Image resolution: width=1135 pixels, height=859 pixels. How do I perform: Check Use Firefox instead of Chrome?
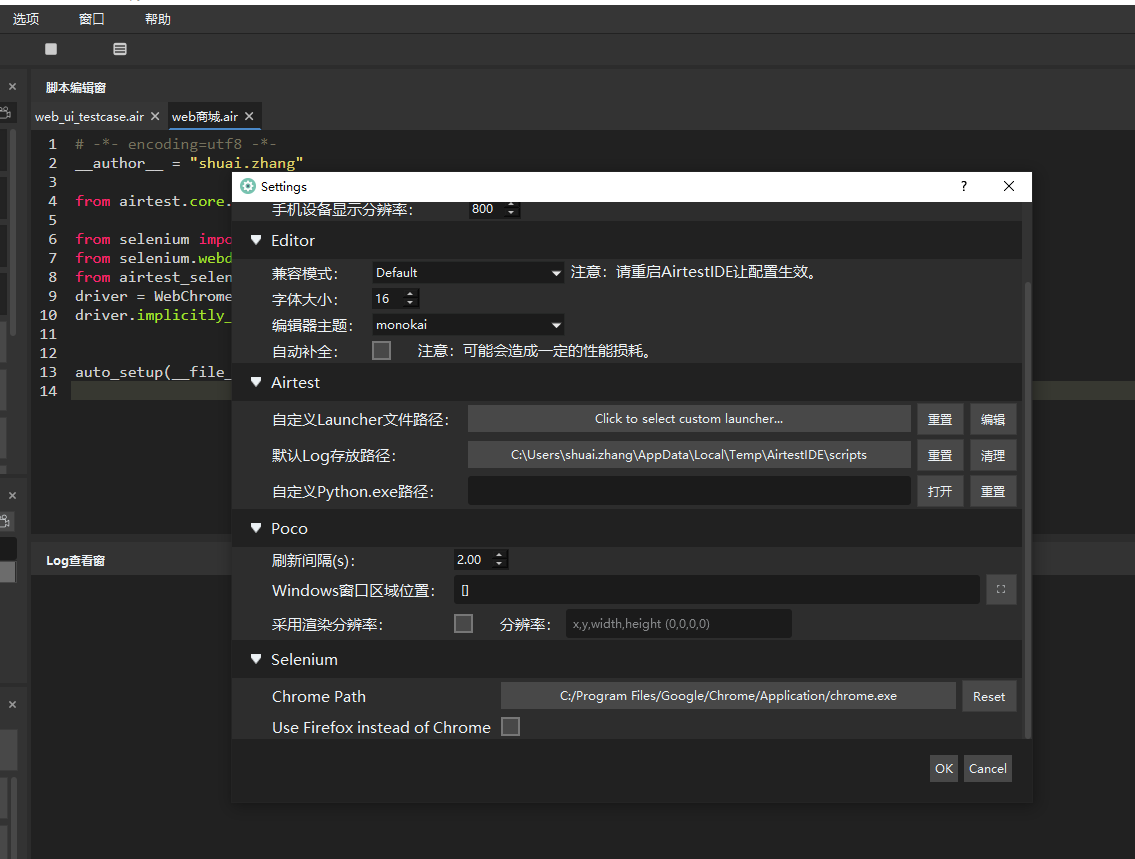[x=510, y=727]
